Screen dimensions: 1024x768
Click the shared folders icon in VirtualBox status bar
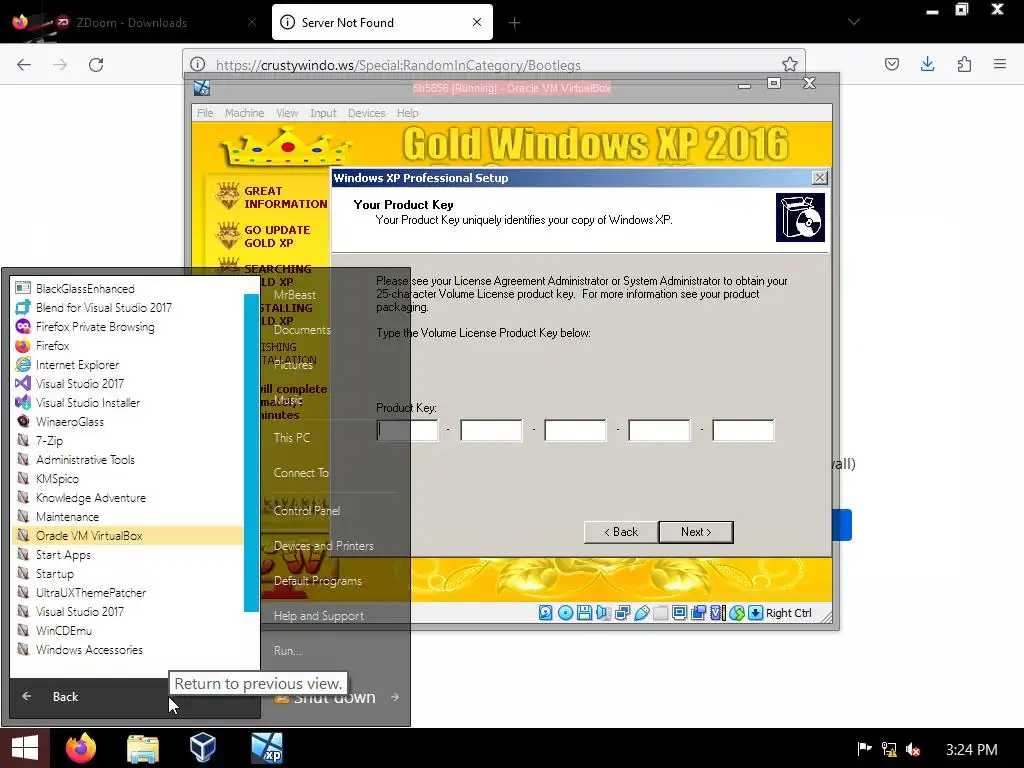tap(660, 613)
